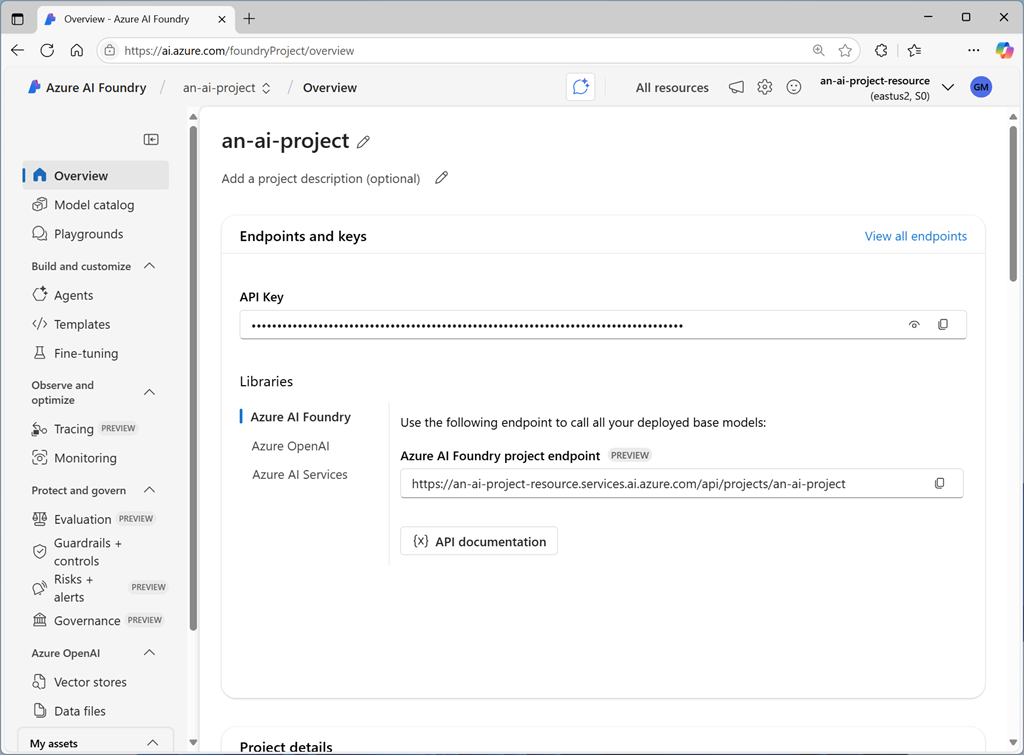Collapse the Build and customize section
Image resolution: width=1024 pixels, height=755 pixels.
(150, 266)
